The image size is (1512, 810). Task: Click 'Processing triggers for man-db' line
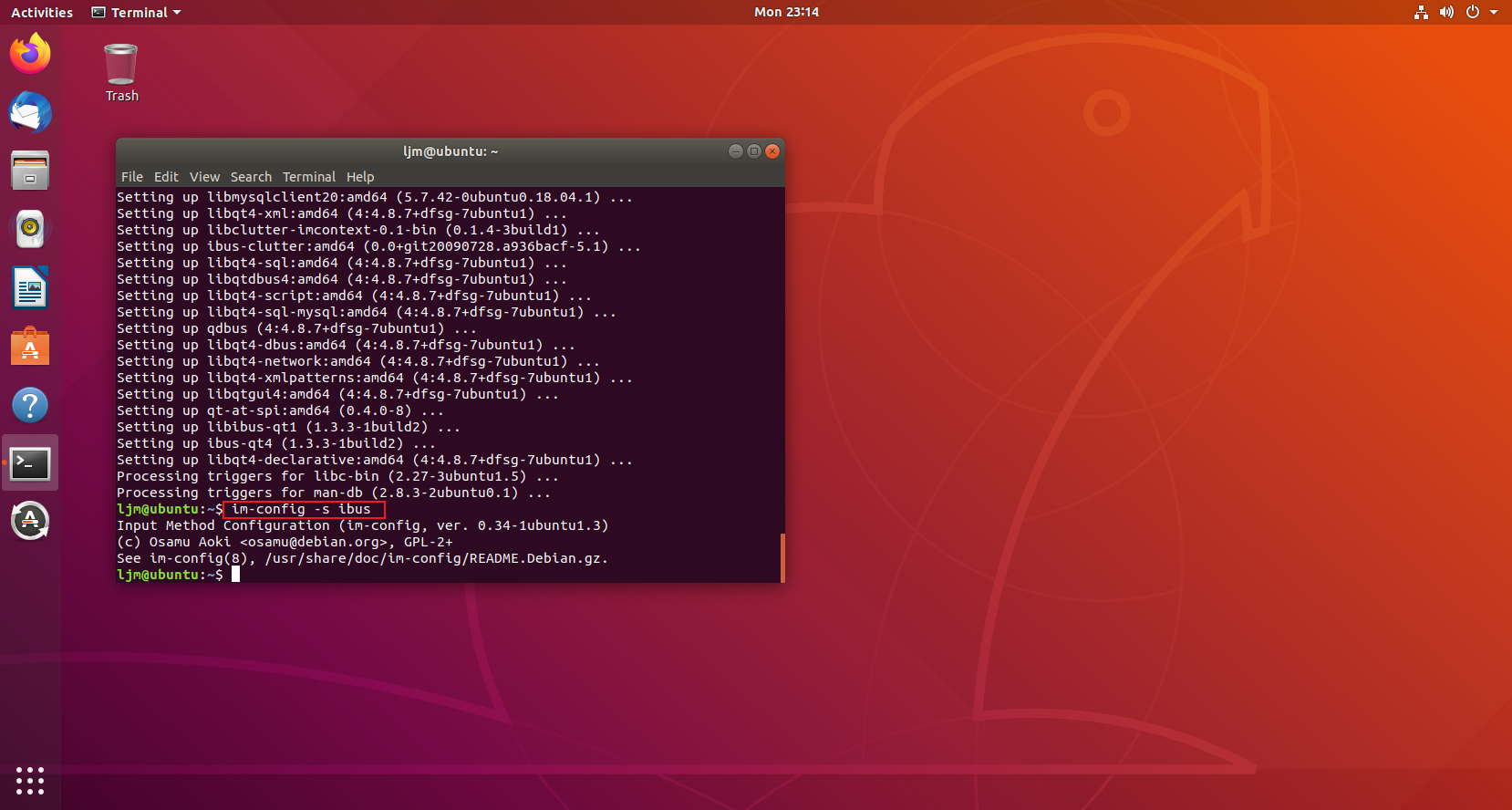tap(334, 493)
